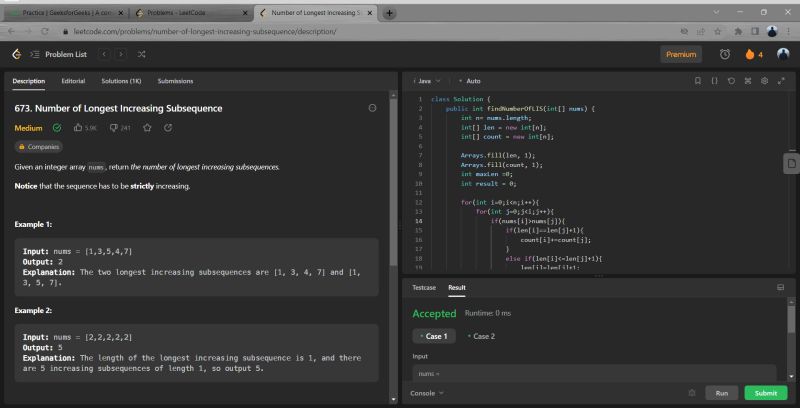The height and width of the screenshot is (408, 800).
Task: Reset code to default icon
Action: click(x=731, y=81)
